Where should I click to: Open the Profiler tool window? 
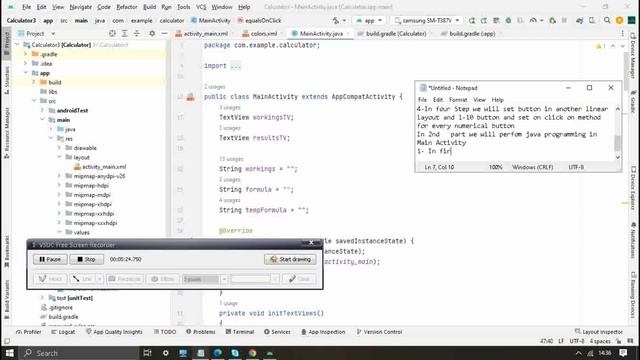[x=29, y=332]
